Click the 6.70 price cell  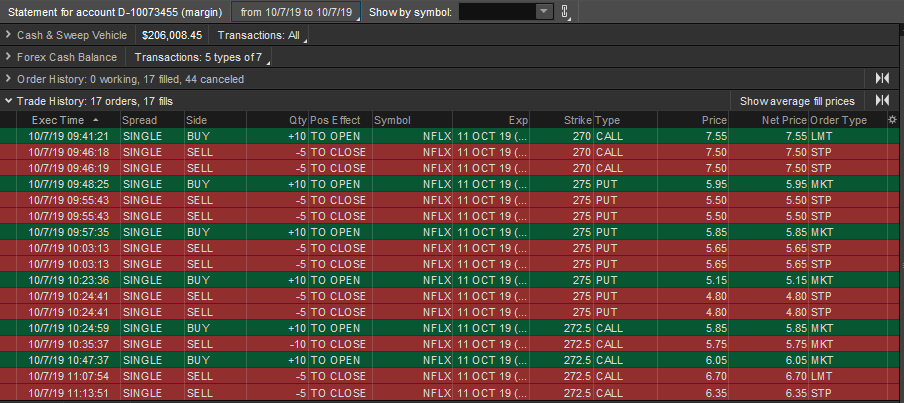click(x=692, y=376)
